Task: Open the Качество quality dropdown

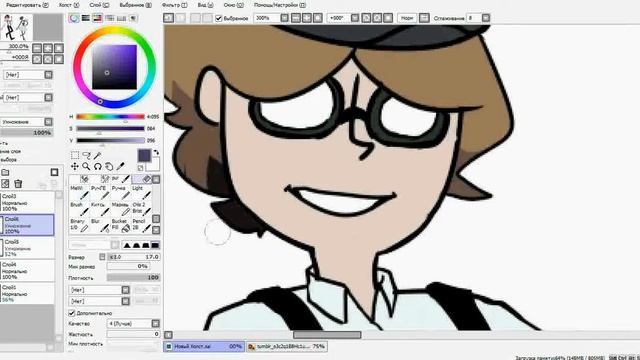Action: click(156, 323)
